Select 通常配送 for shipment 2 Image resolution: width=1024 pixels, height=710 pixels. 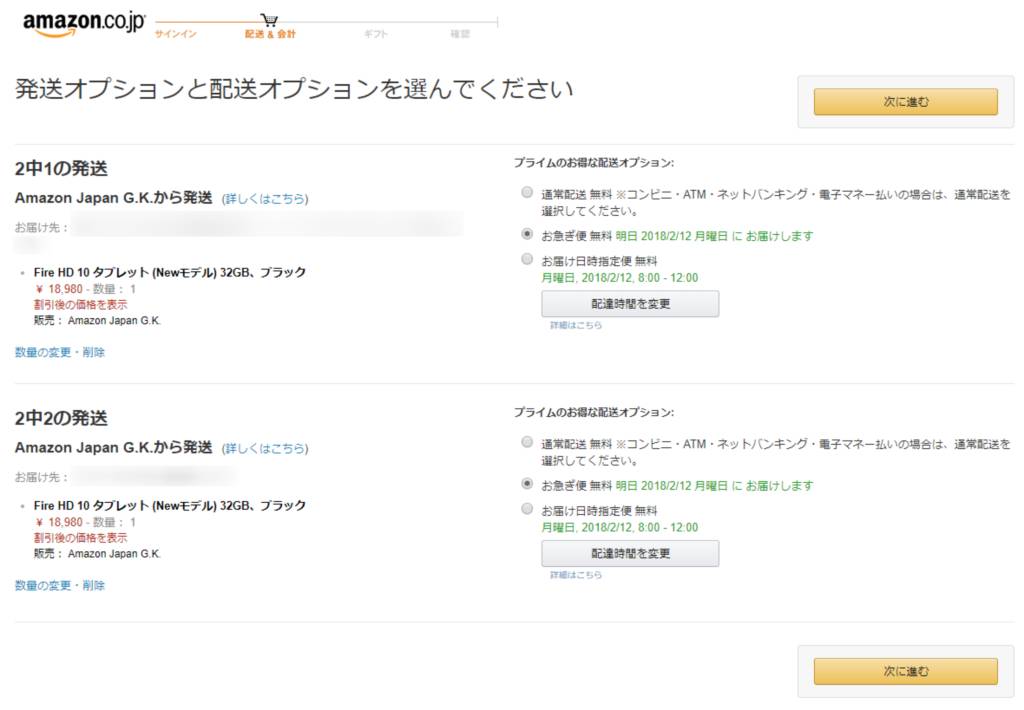[x=527, y=442]
